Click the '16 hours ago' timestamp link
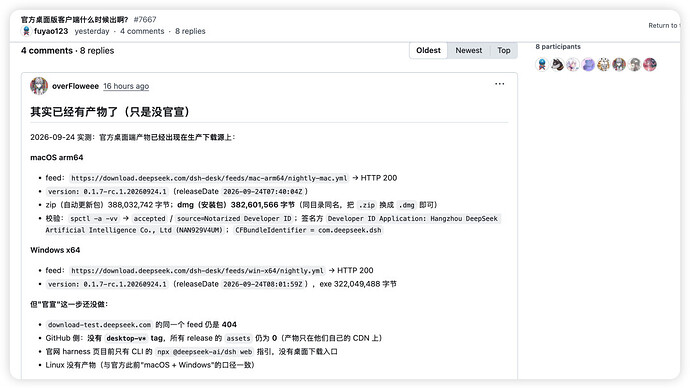The image size is (690, 388). [126, 86]
